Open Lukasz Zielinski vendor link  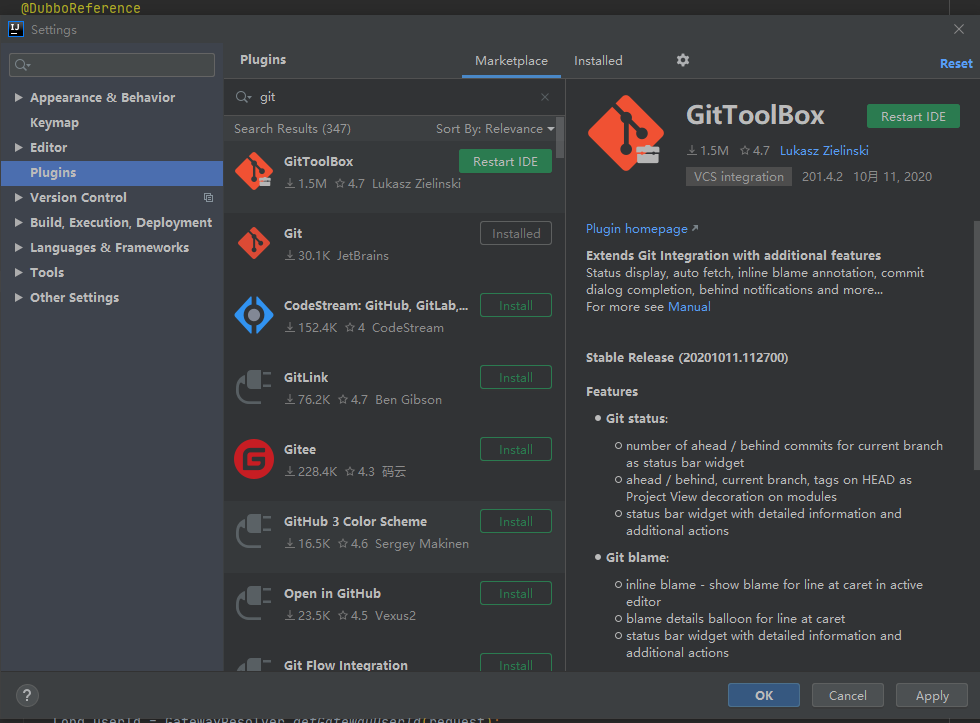[824, 151]
